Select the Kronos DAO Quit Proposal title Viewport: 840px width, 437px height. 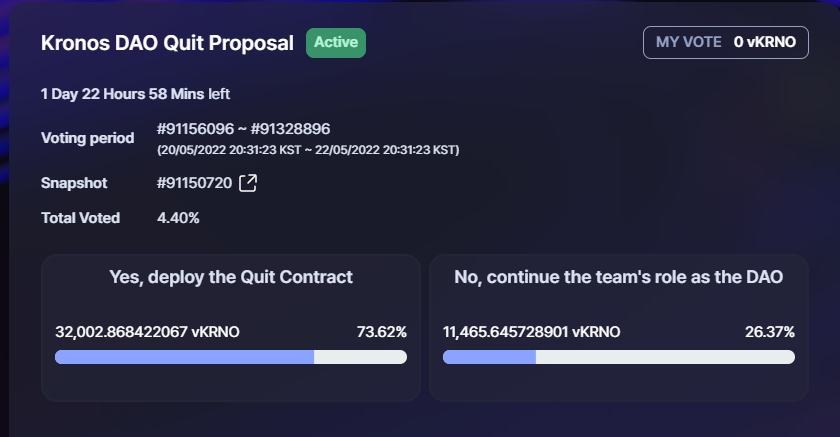167,43
